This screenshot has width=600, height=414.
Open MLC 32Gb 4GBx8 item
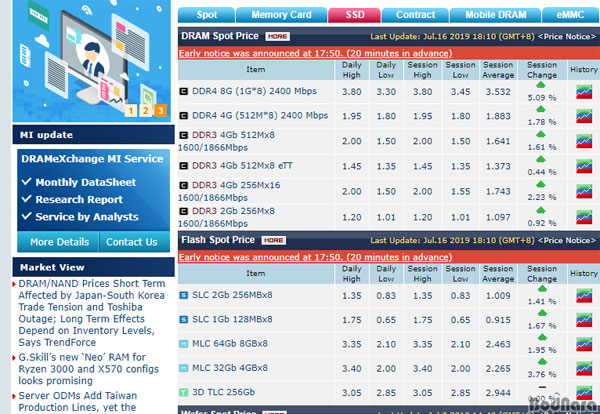pos(230,368)
